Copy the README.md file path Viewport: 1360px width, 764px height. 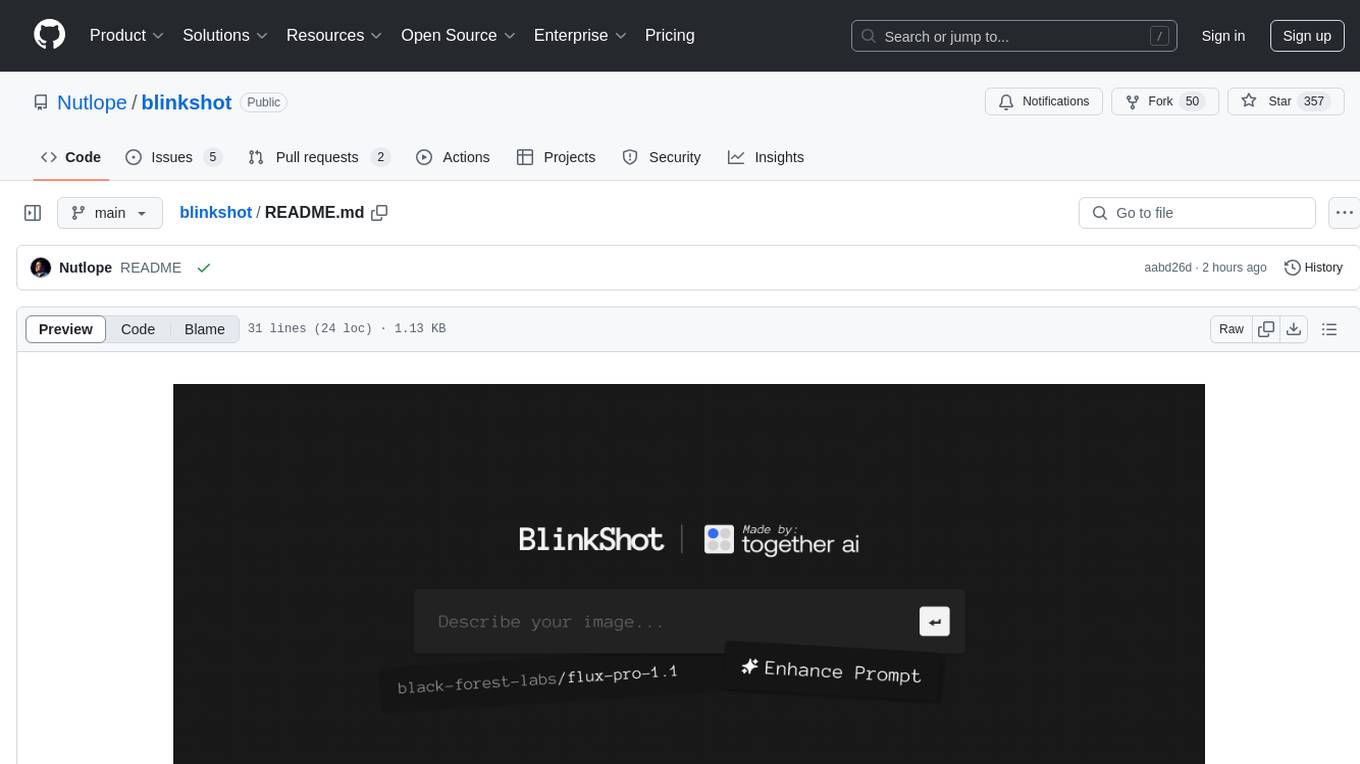[x=380, y=213]
